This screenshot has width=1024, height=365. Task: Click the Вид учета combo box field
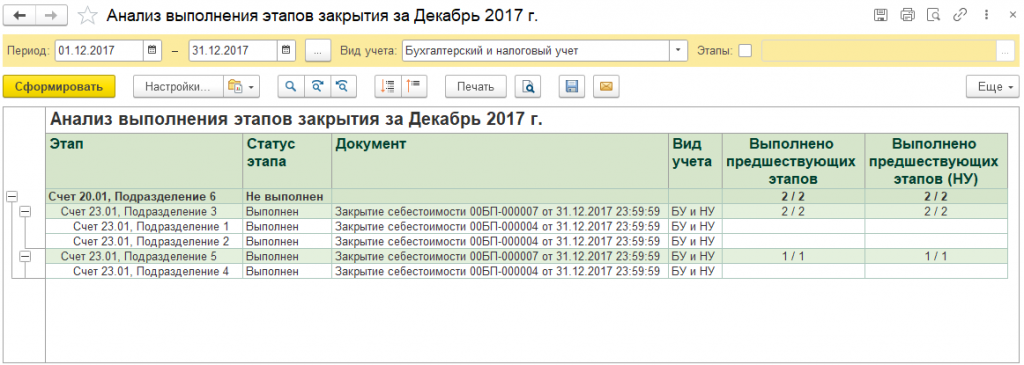(x=536, y=50)
